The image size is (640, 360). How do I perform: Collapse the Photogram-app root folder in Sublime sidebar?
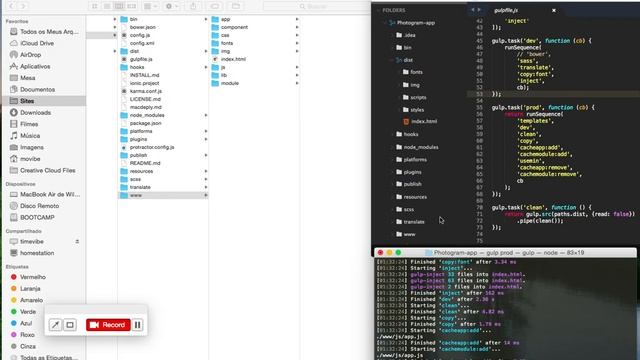386,23
